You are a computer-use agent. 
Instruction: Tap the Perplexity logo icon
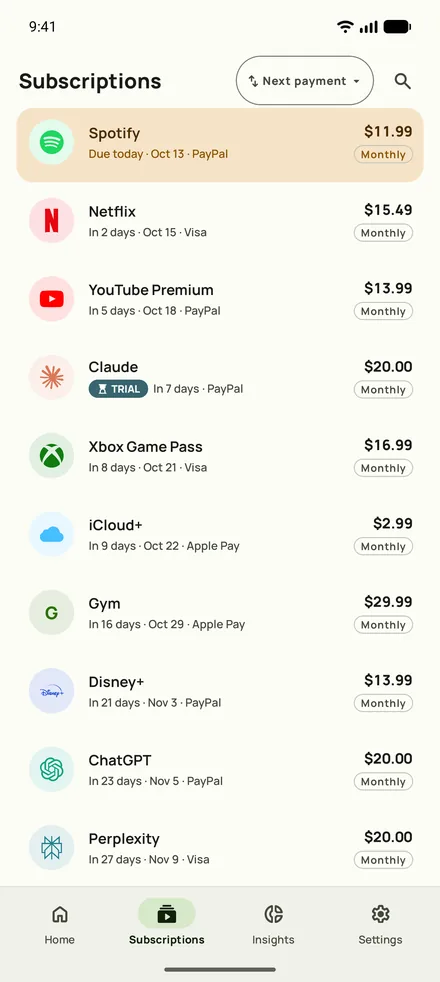click(x=51, y=847)
